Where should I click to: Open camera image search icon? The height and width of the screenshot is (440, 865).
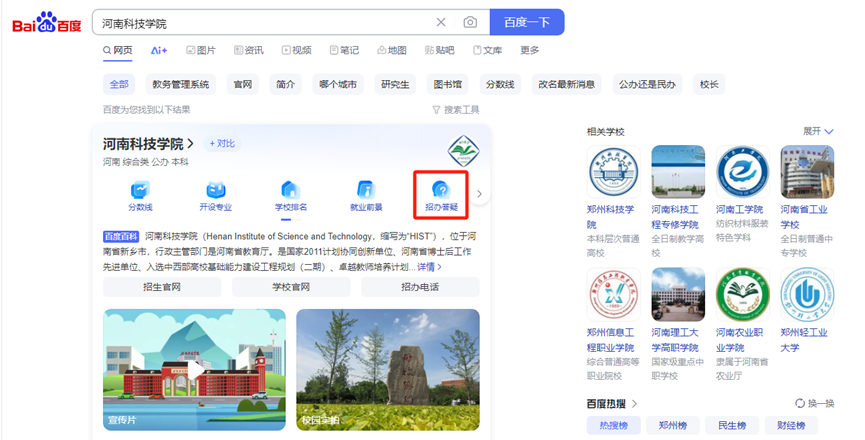(470, 22)
